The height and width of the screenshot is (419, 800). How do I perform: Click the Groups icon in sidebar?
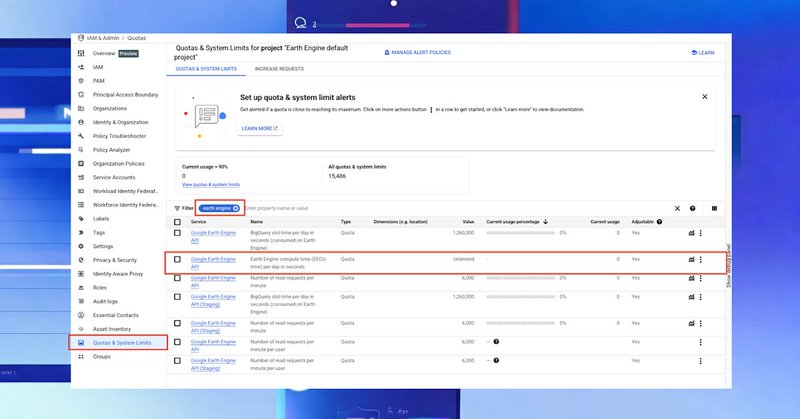pyautogui.click(x=81, y=356)
